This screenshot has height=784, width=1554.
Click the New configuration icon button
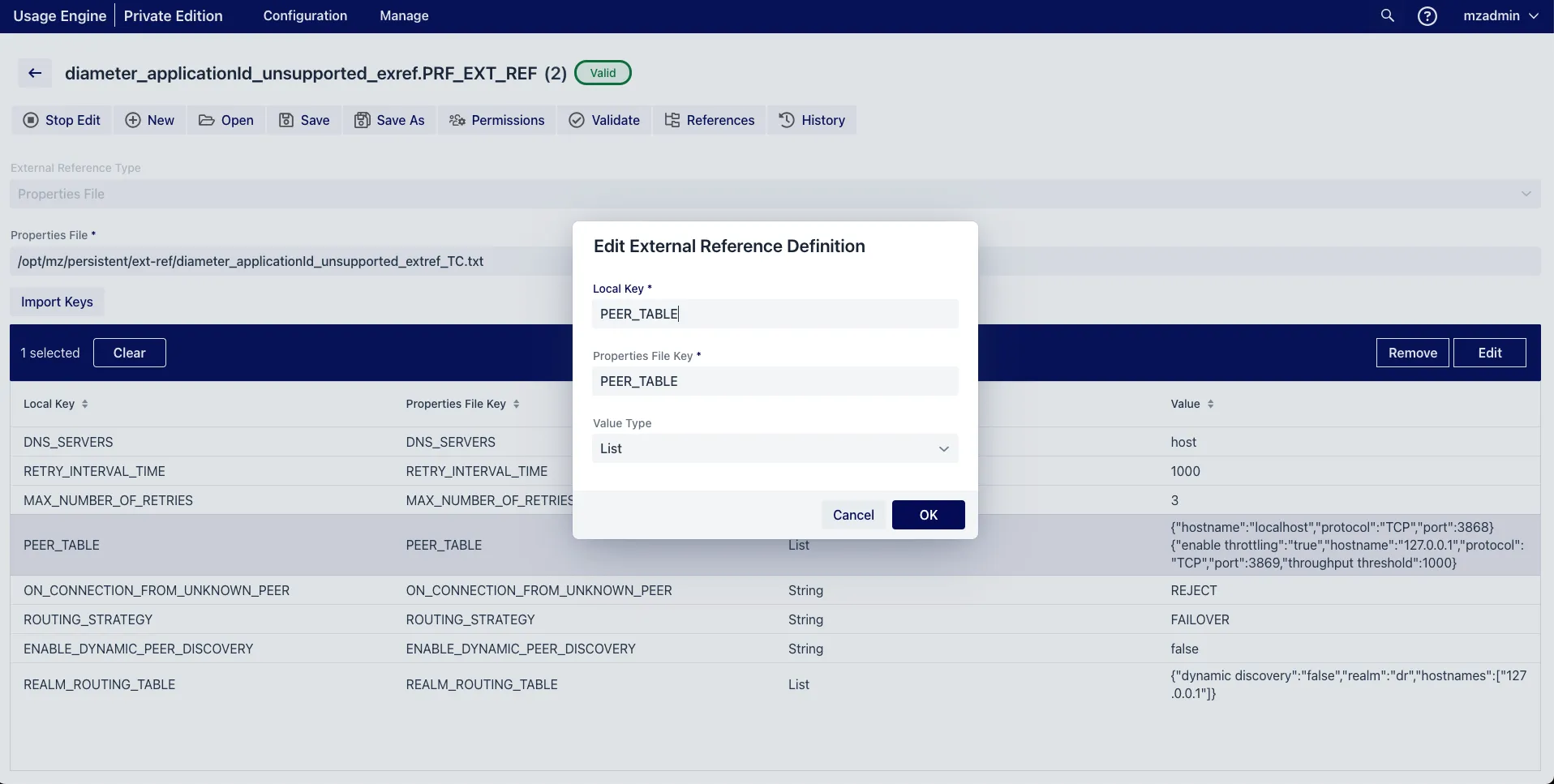(x=150, y=120)
